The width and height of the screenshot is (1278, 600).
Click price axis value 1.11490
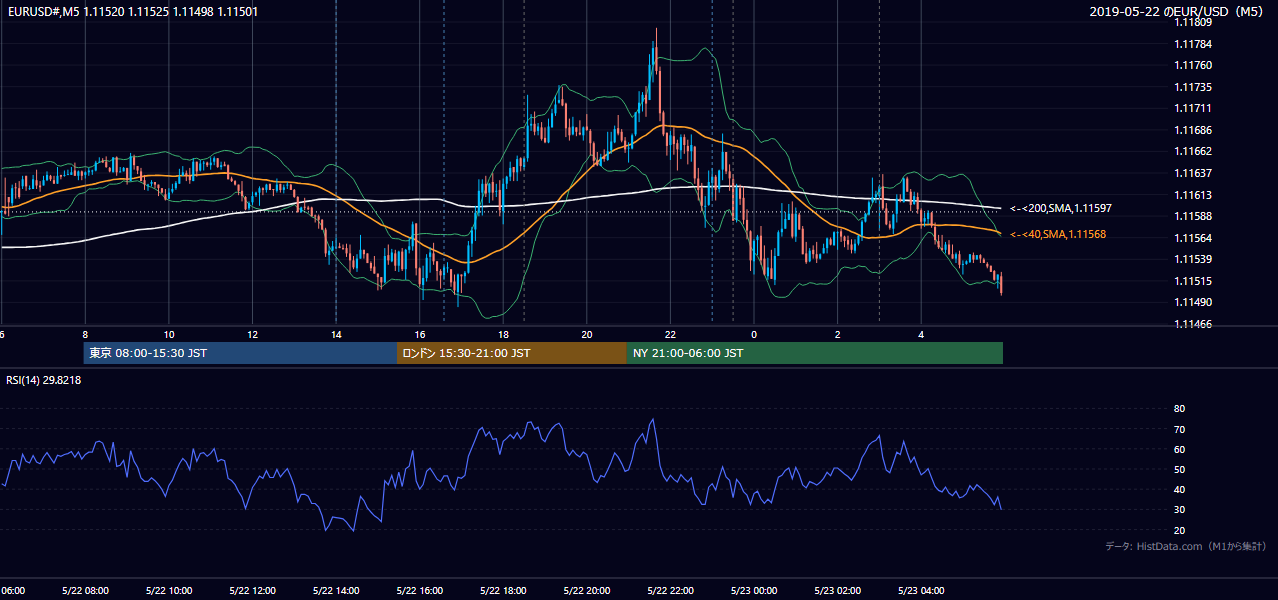point(1194,302)
